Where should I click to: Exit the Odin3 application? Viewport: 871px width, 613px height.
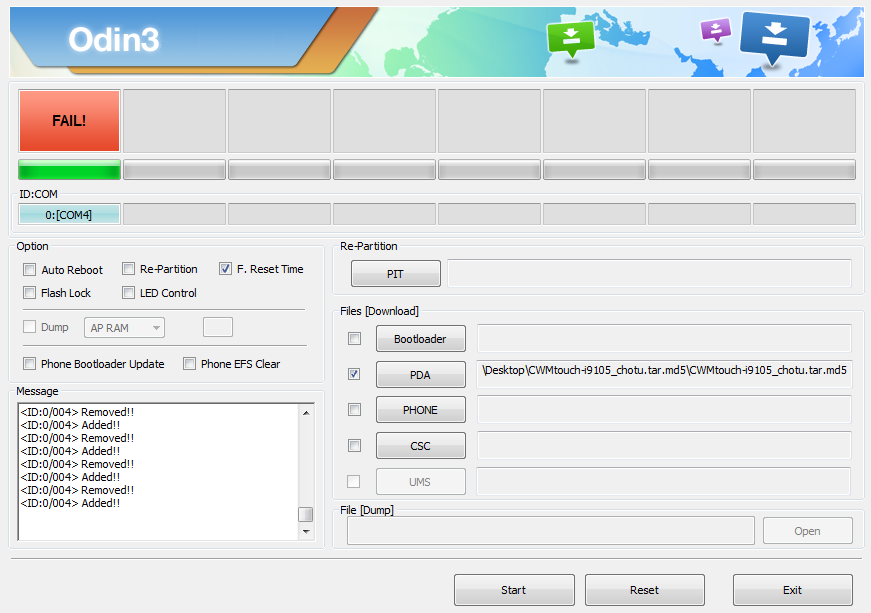[793, 590]
